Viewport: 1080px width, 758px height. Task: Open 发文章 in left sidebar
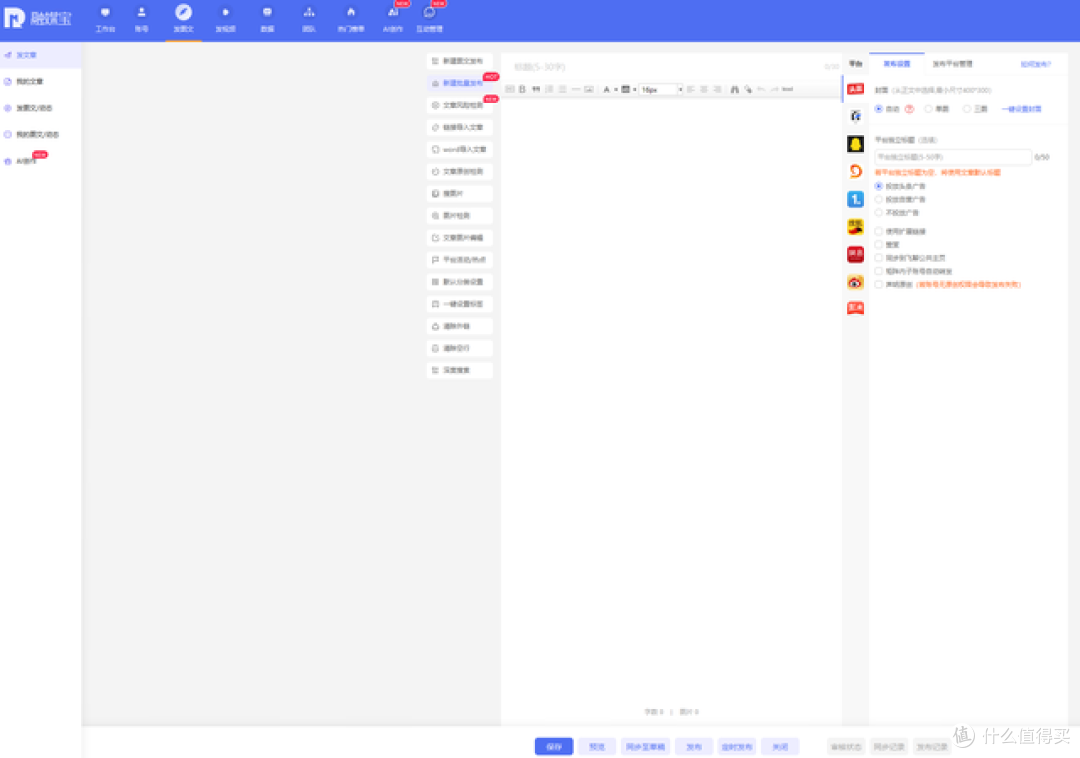(41, 54)
